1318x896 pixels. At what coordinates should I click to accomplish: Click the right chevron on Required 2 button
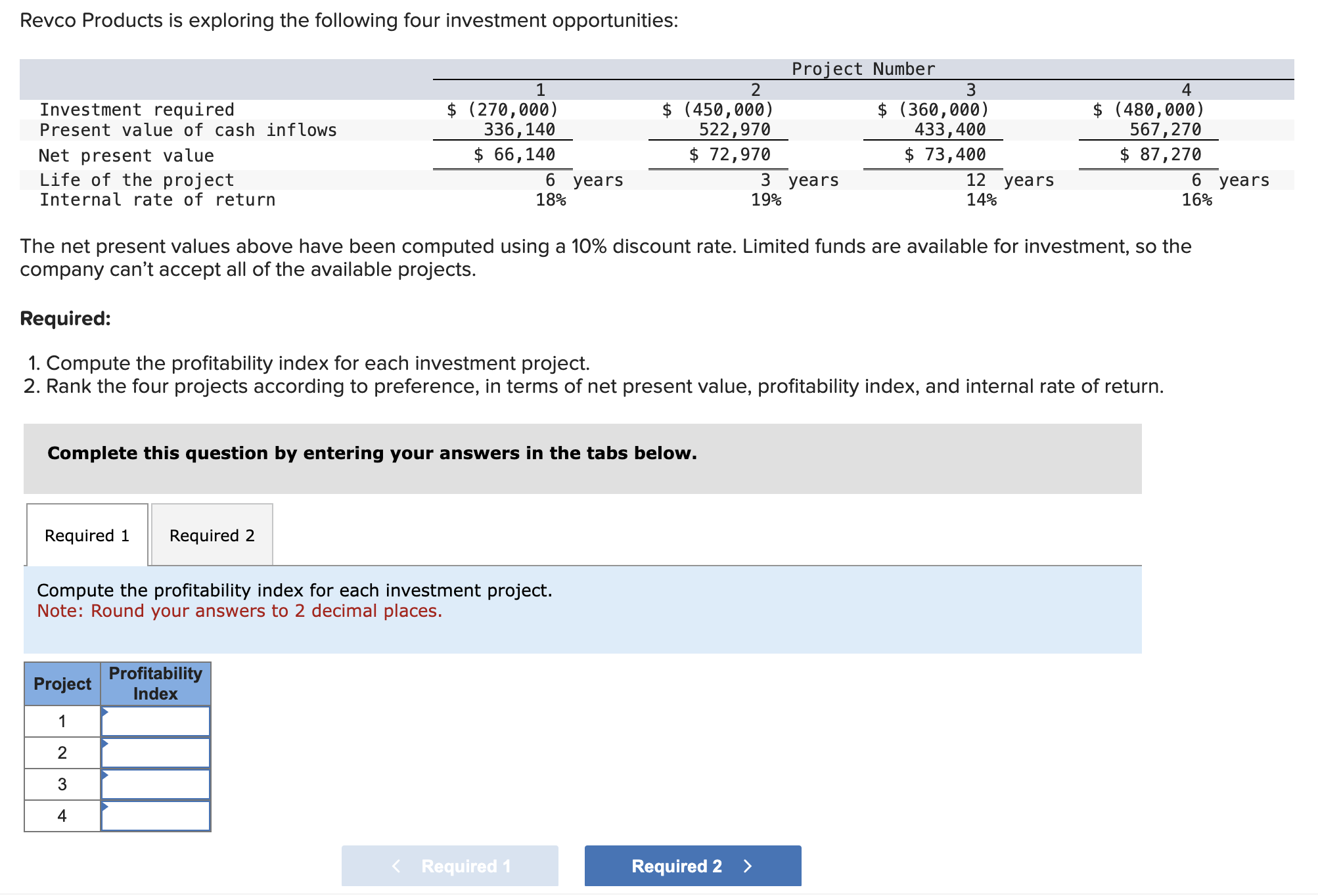pyautogui.click(x=747, y=866)
